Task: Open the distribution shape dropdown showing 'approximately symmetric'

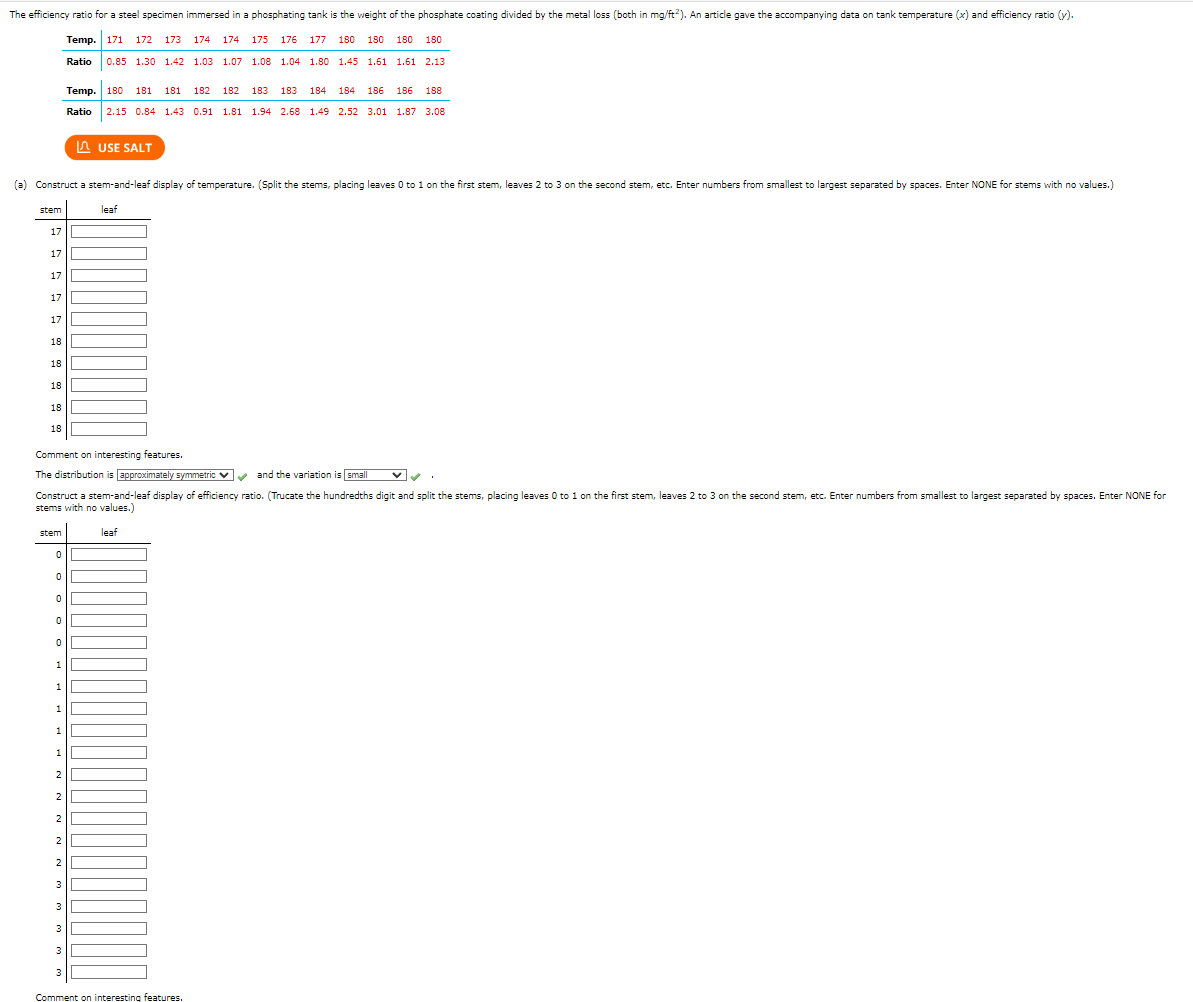Action: tap(176, 475)
